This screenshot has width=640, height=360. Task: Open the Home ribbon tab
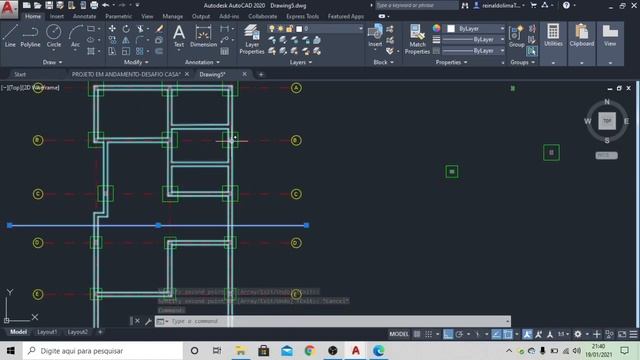point(33,16)
